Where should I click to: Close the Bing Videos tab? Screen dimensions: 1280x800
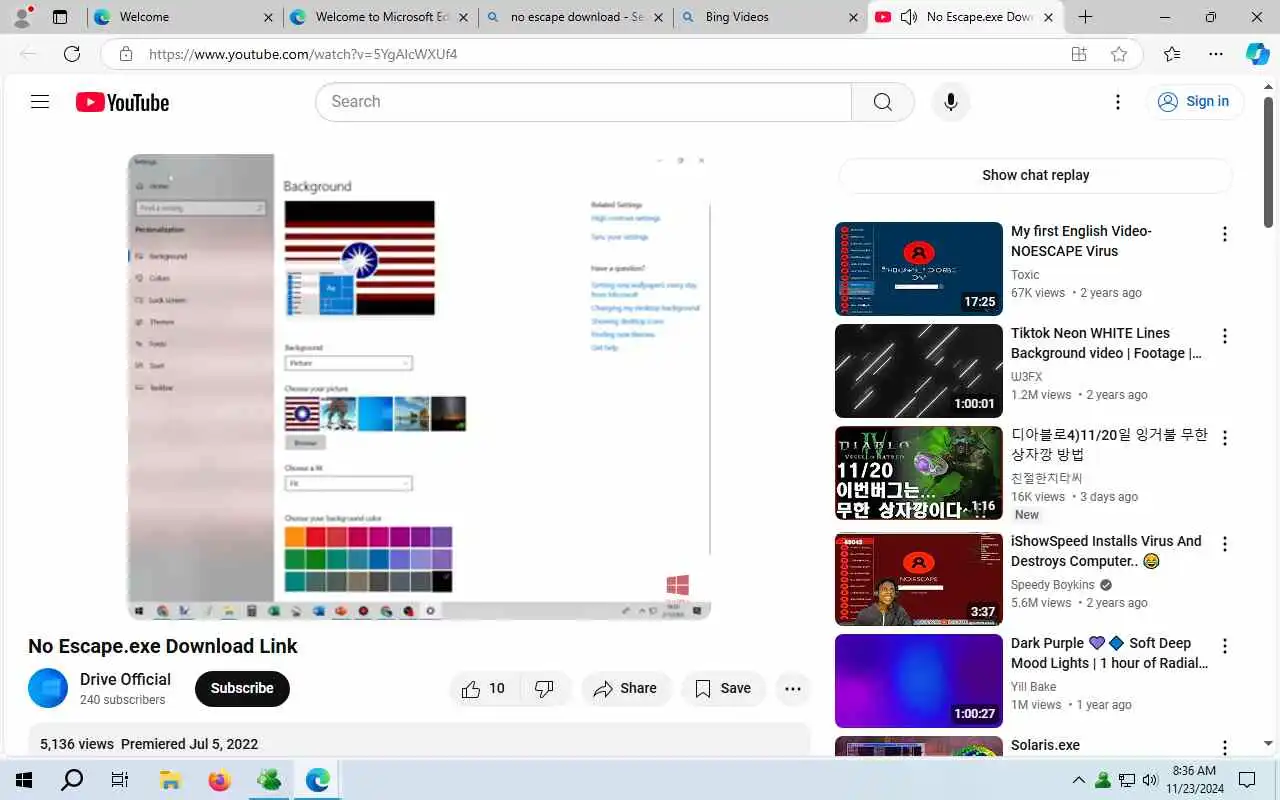[853, 17]
